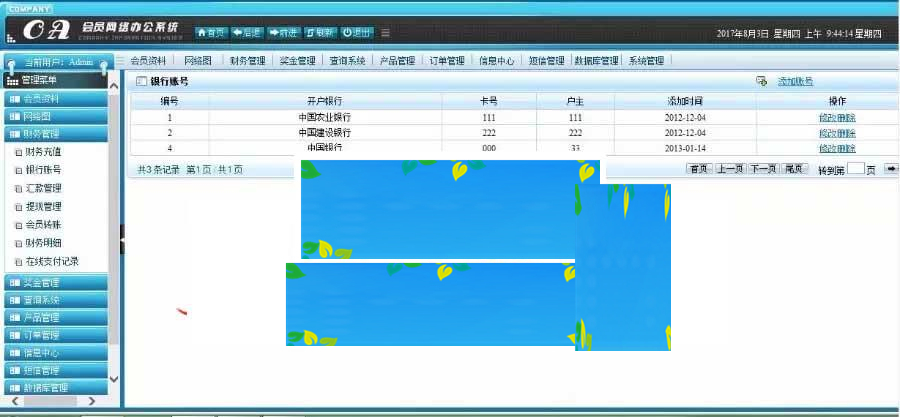Click the sidebar vertical scrollbar down arrow
The width and height of the screenshot is (900, 417).
[113, 379]
